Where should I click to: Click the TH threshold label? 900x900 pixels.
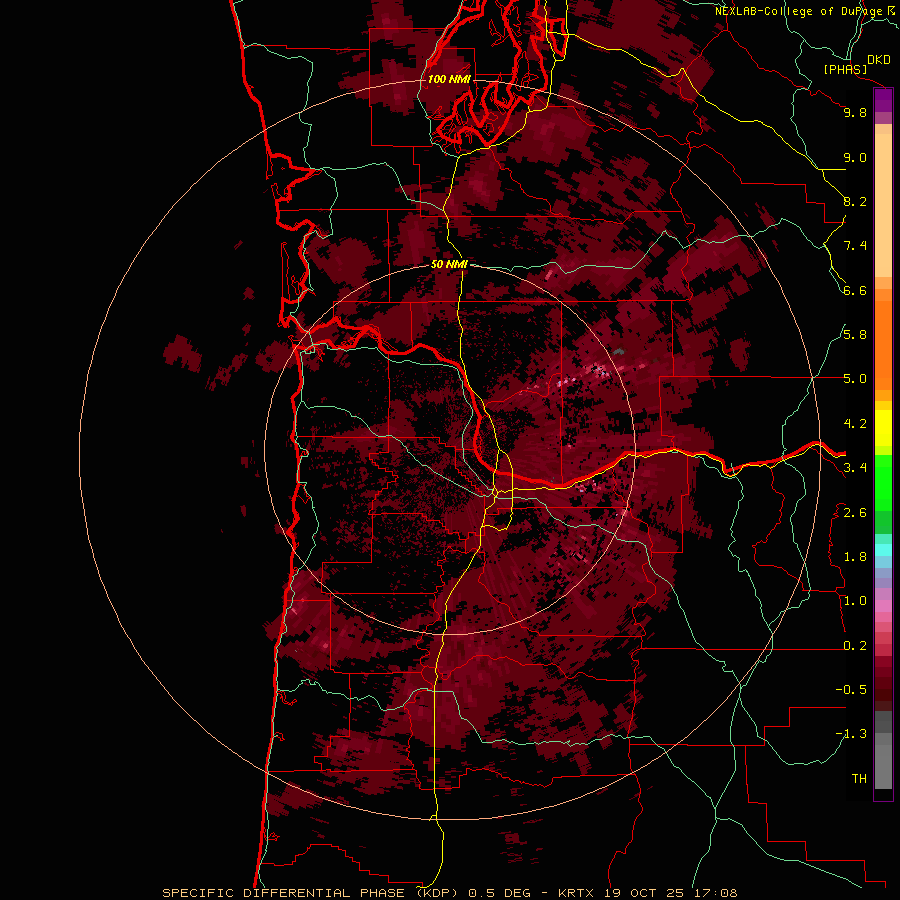pyautogui.click(x=859, y=779)
